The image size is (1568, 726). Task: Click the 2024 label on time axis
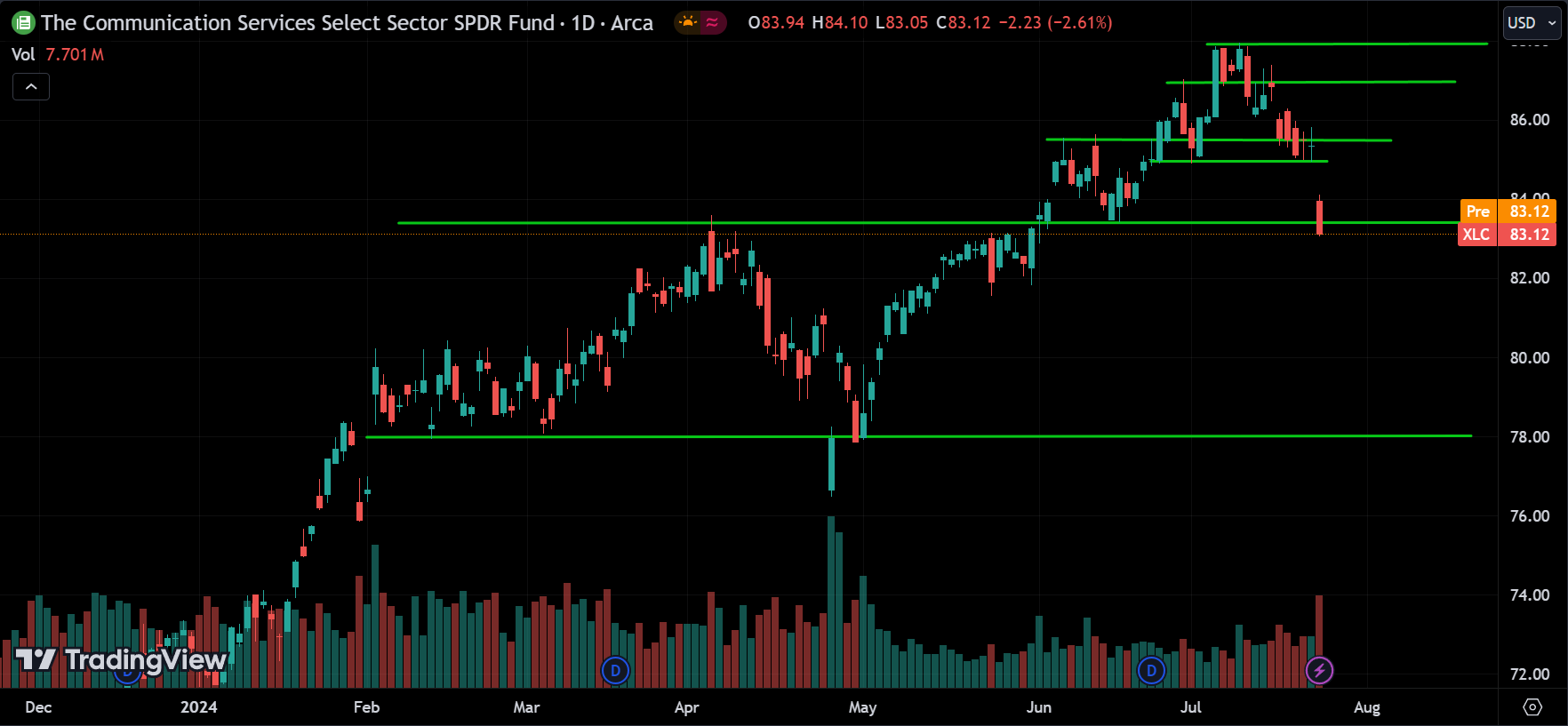coord(198,707)
